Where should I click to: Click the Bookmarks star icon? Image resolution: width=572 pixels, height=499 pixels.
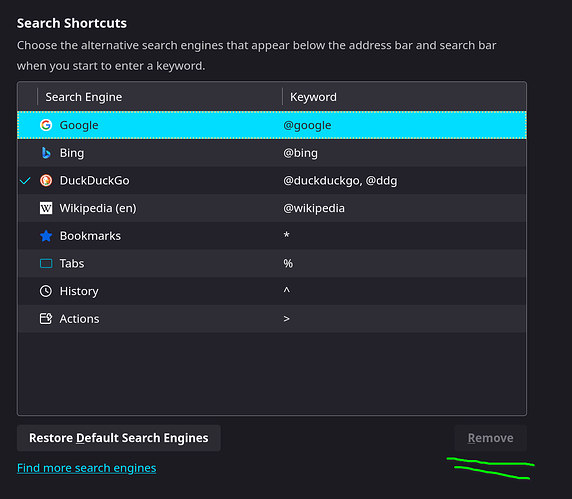[46, 236]
